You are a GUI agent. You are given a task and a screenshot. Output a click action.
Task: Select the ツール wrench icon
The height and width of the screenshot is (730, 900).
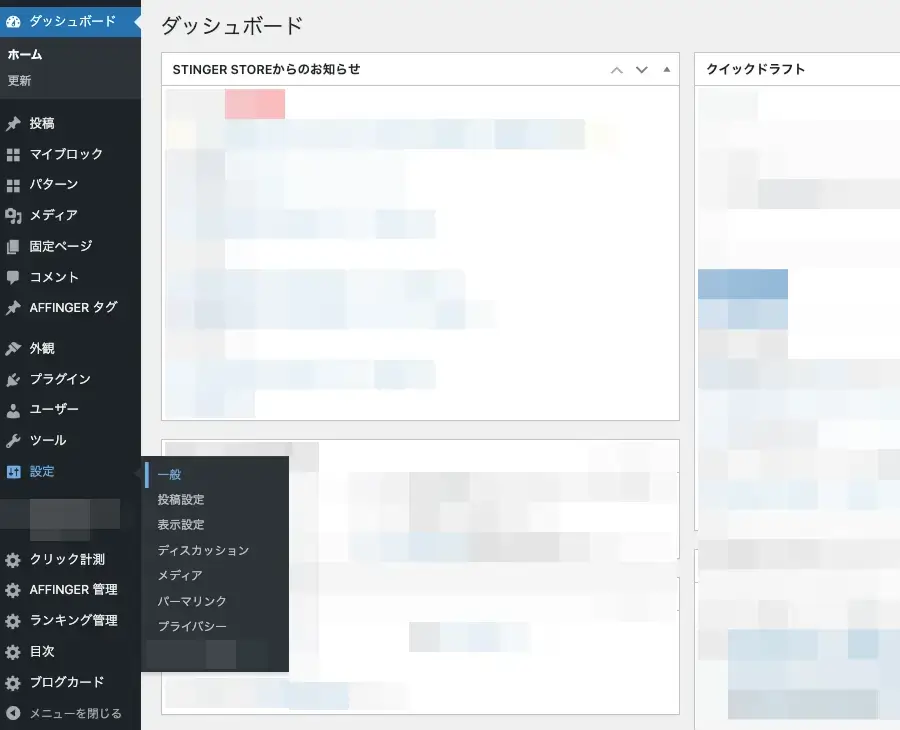[x=14, y=440]
